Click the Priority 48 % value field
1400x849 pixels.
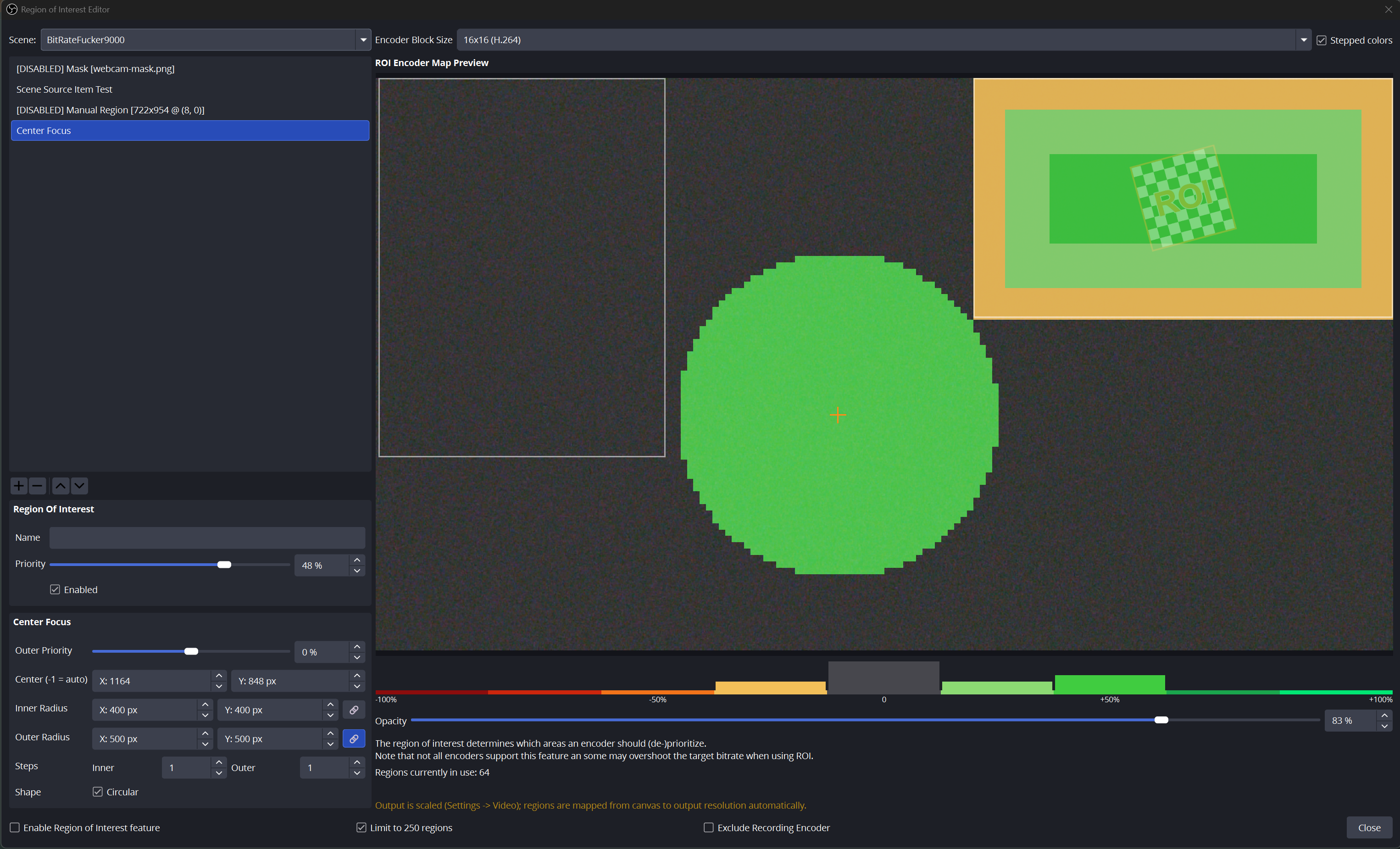(x=322, y=566)
